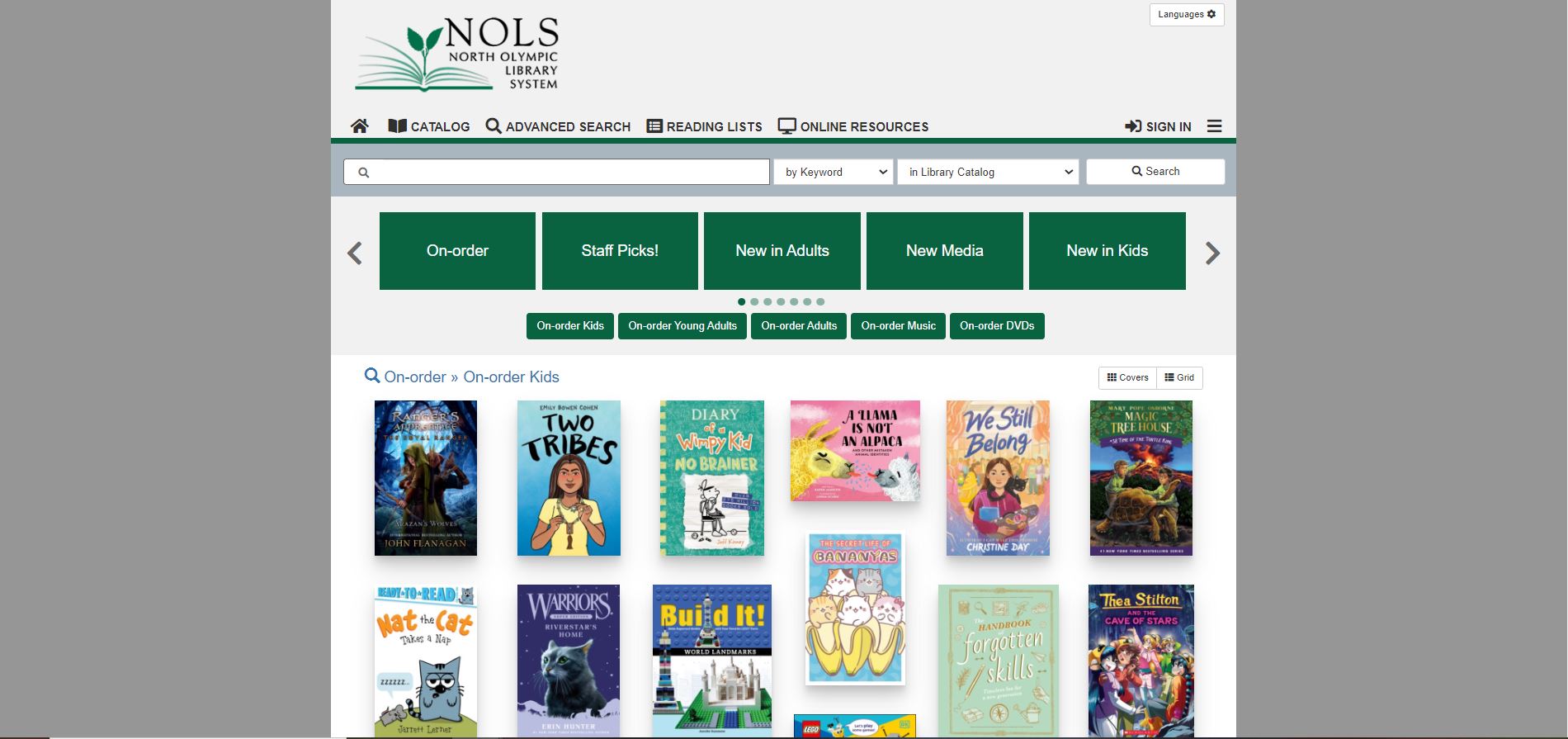Viewport: 1568px width, 739px height.
Task: Jump to fourth carousel page dot
Action: click(781, 301)
